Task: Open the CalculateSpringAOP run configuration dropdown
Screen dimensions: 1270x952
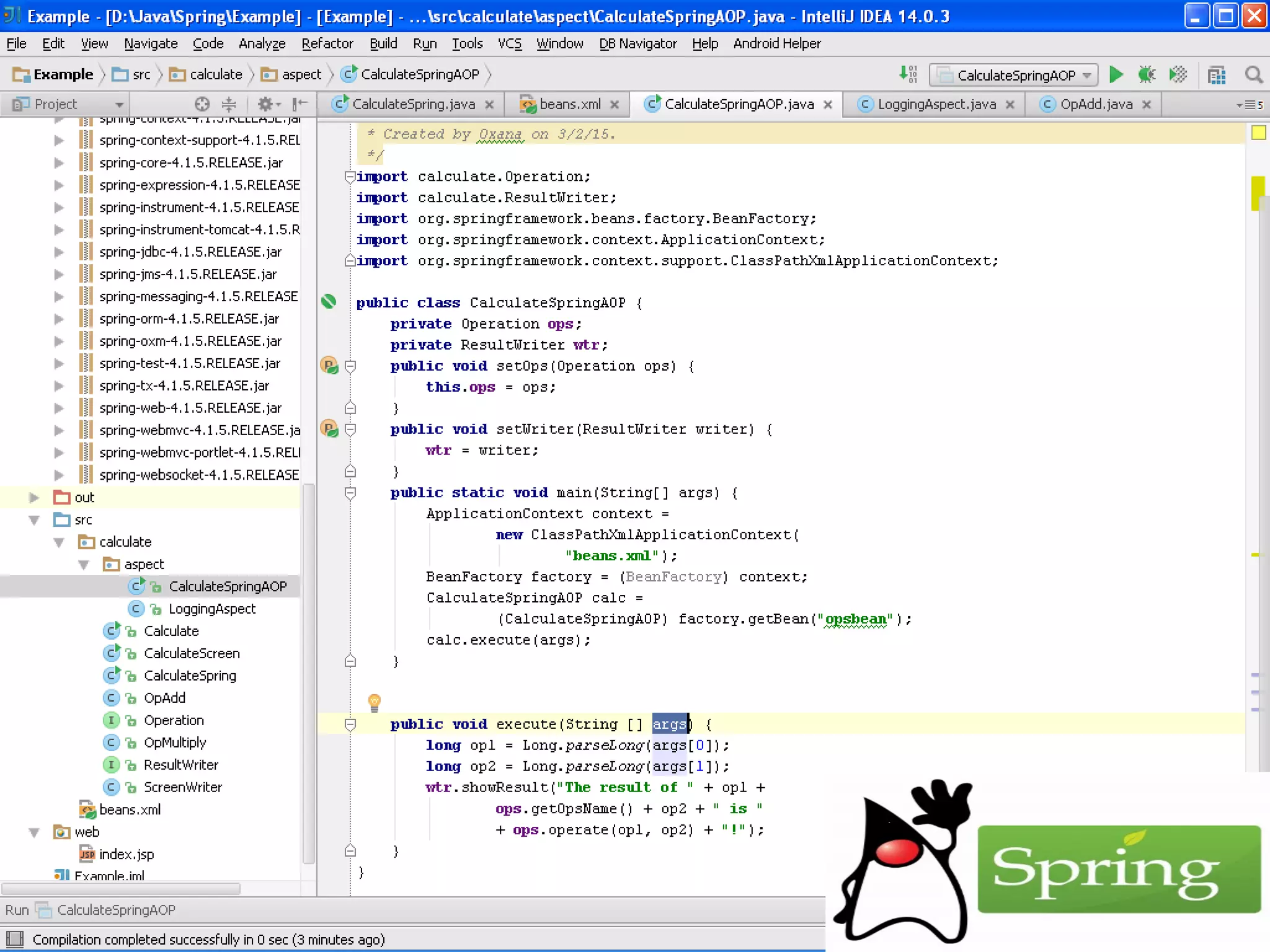Action: 1013,75
